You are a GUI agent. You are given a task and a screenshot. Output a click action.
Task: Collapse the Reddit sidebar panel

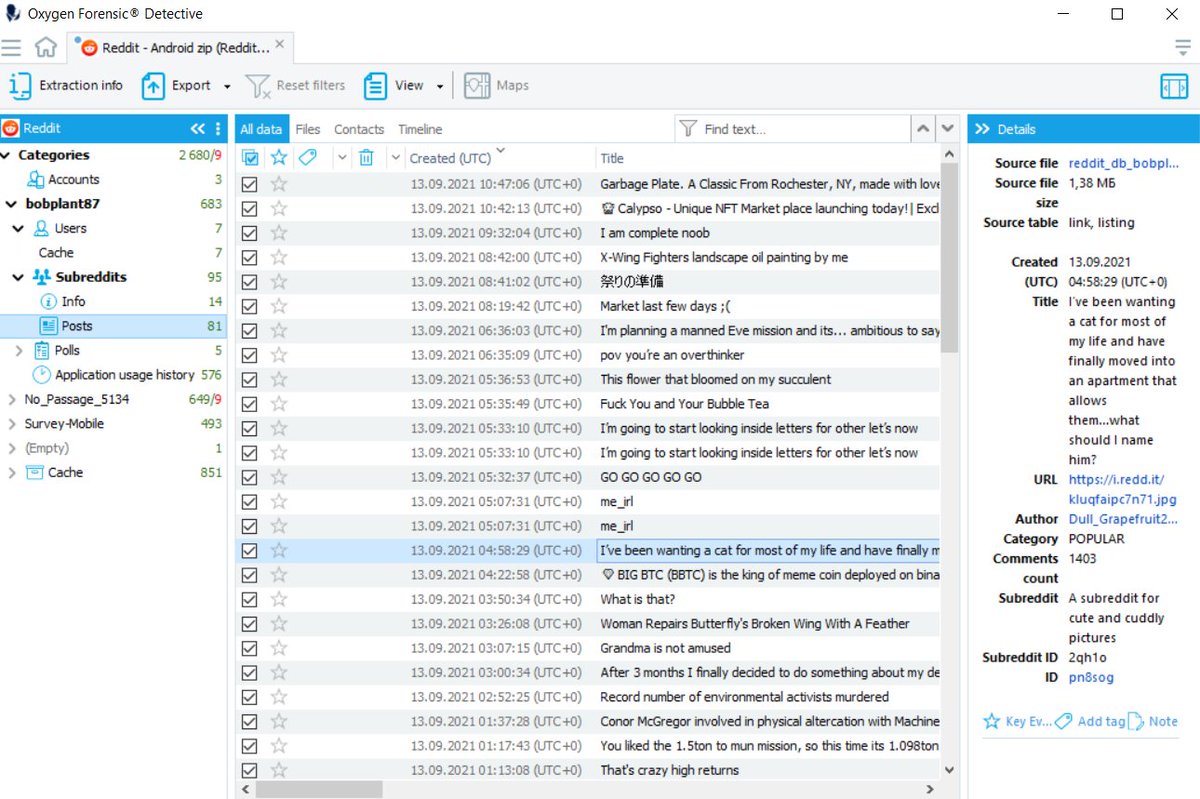(198, 129)
